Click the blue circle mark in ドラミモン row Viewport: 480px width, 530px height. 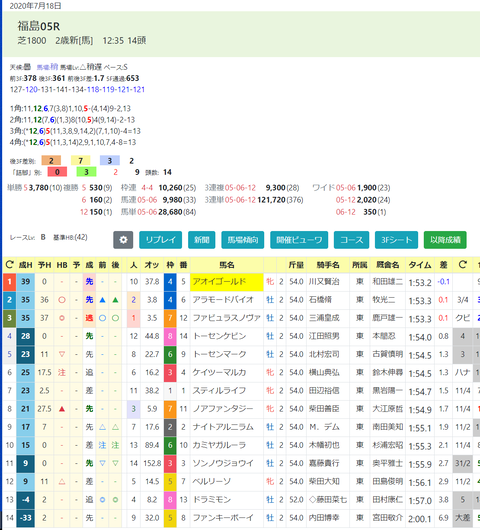(x=102, y=500)
